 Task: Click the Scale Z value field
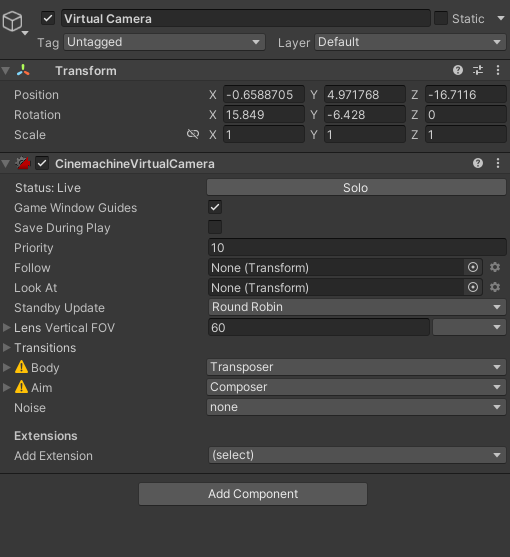[466, 134]
